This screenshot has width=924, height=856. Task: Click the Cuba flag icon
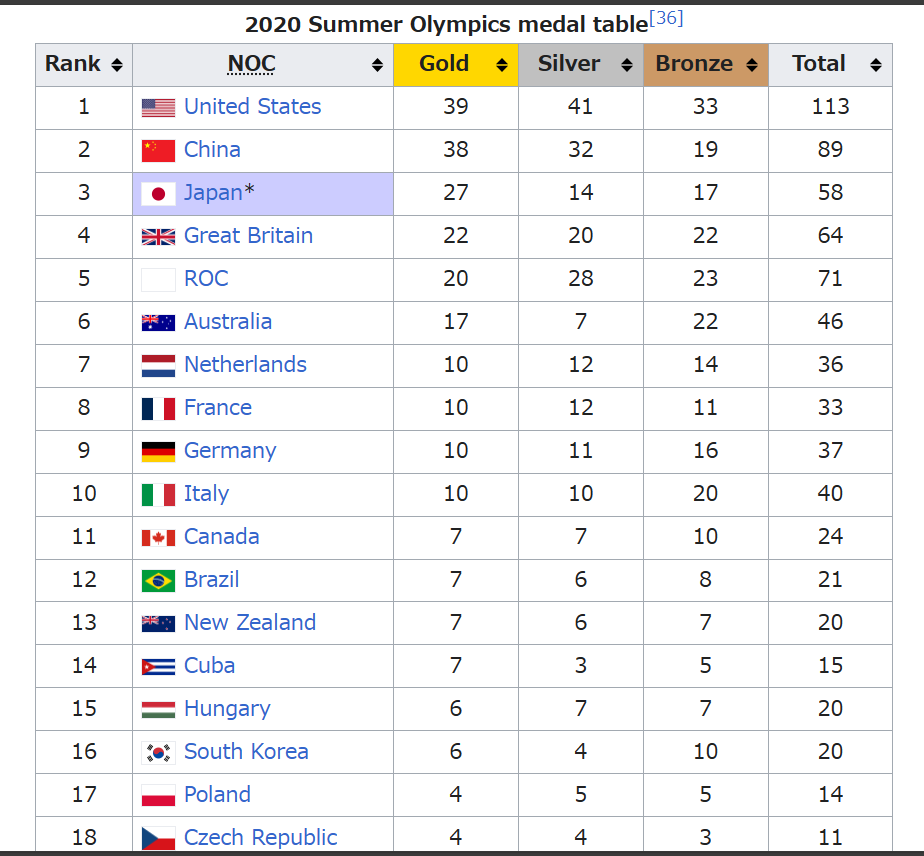158,666
